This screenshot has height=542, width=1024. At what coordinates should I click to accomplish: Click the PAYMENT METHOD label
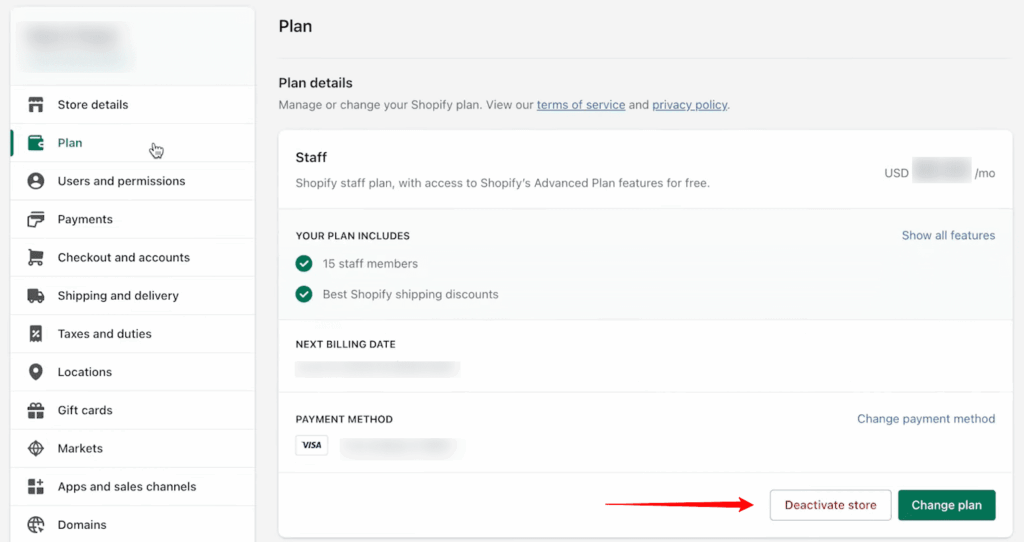[344, 419]
